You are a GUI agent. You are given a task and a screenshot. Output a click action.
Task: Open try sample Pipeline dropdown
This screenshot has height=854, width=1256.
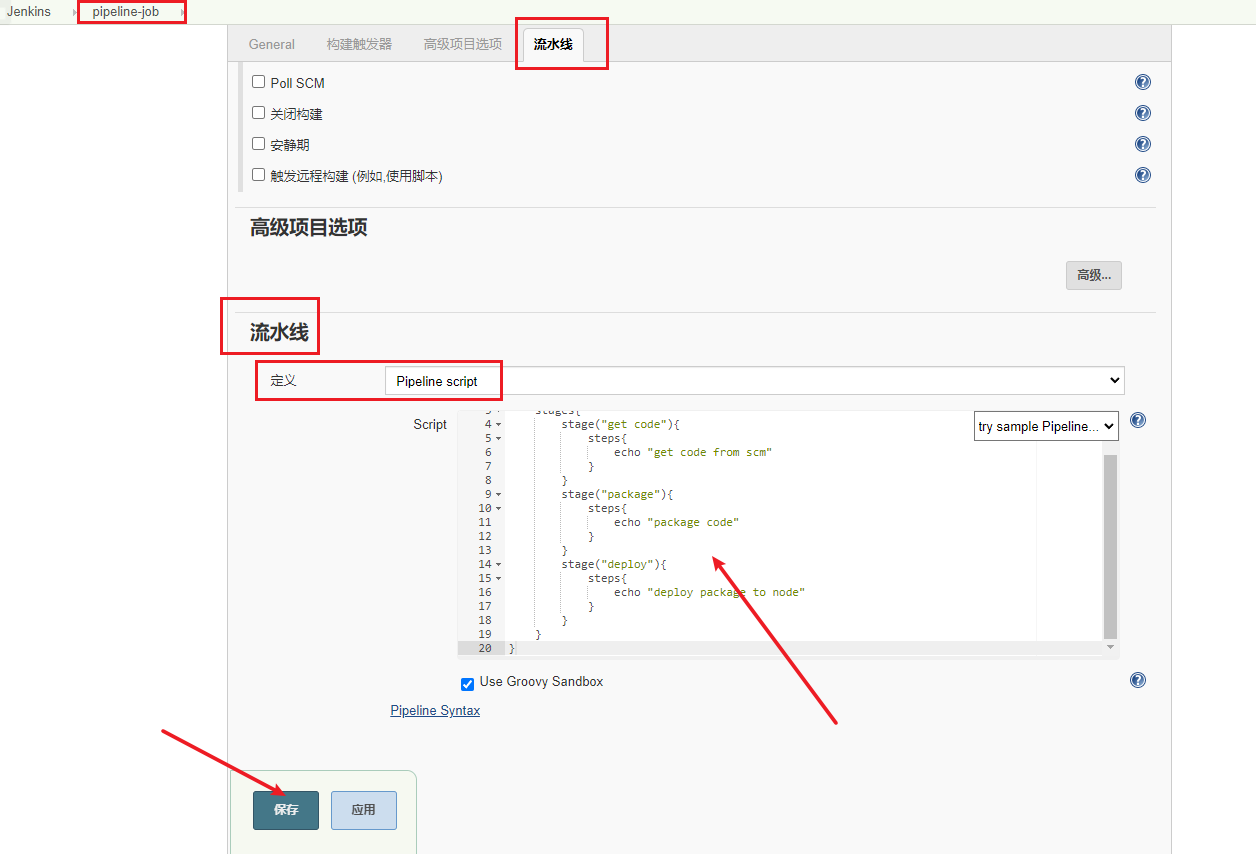[1046, 426]
